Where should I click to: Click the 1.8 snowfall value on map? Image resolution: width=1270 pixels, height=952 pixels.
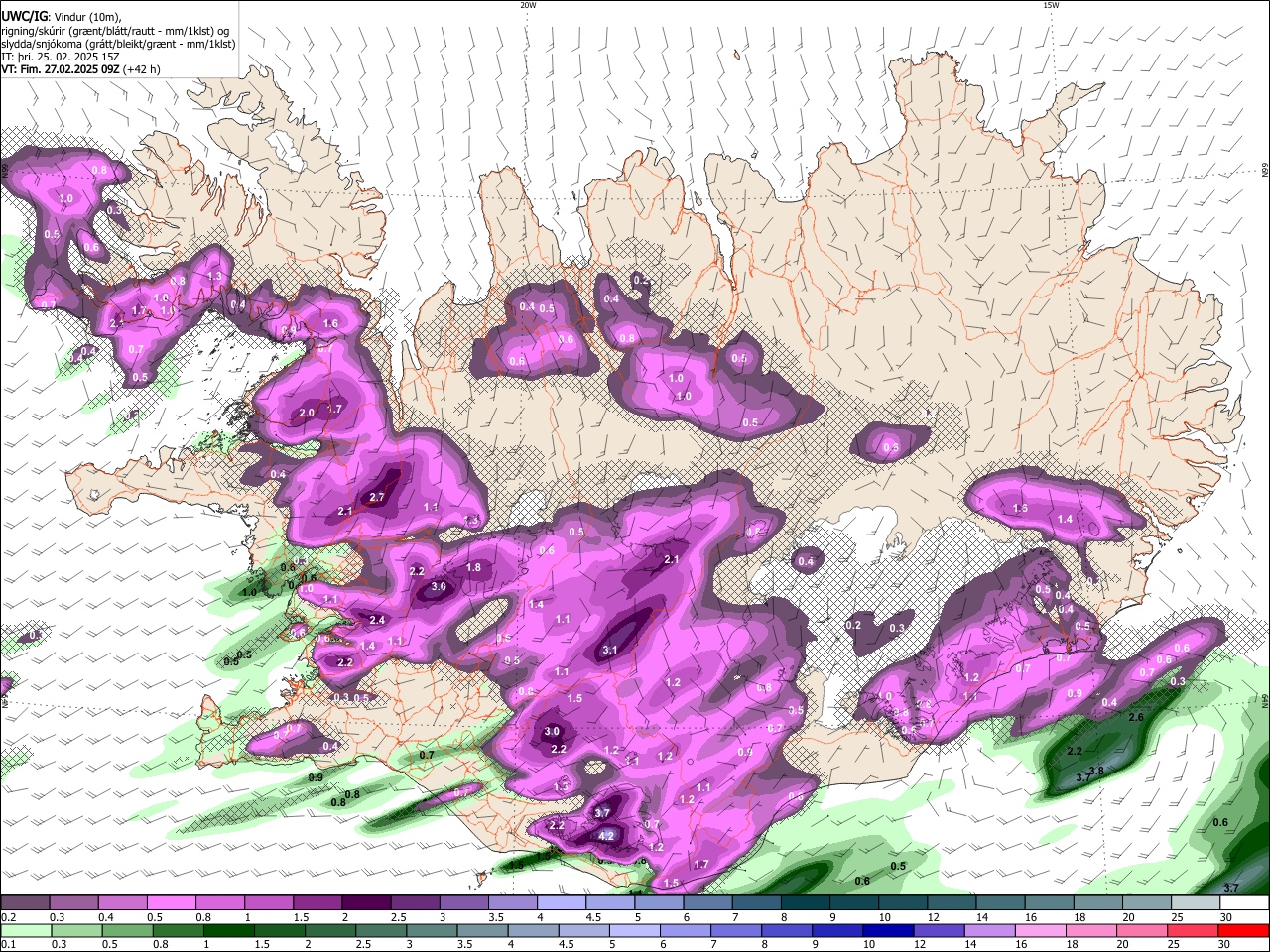(473, 568)
